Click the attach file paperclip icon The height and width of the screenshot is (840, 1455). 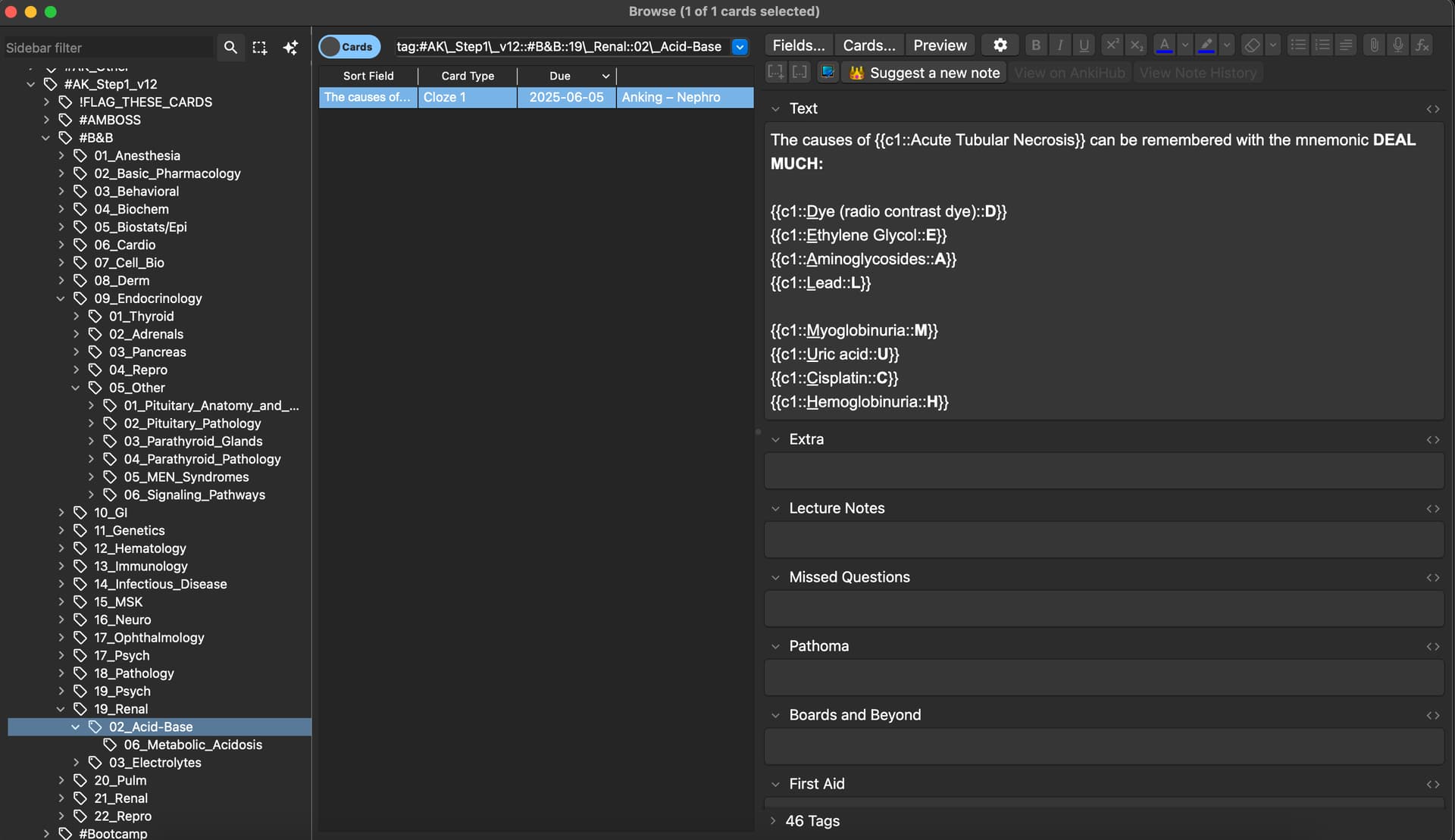[x=1373, y=45]
